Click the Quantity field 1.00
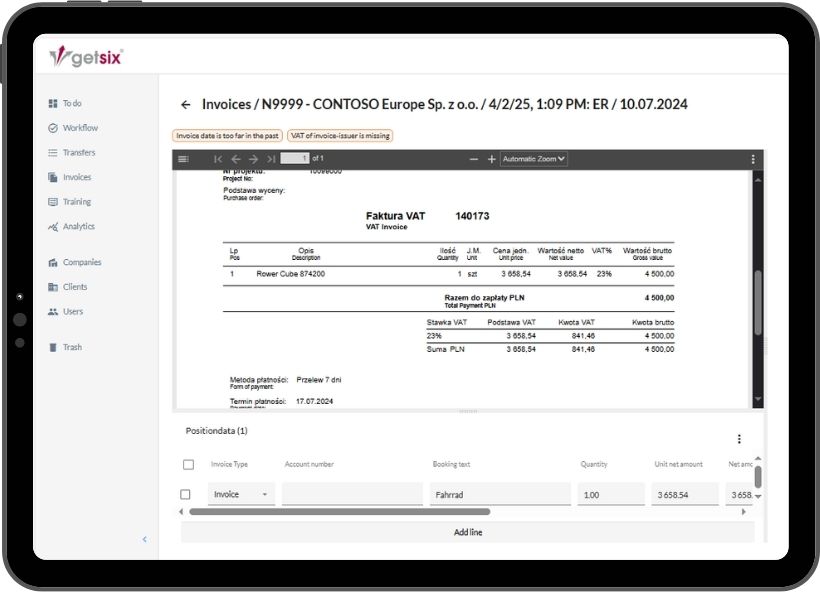This screenshot has height=592, width=820. [x=611, y=494]
